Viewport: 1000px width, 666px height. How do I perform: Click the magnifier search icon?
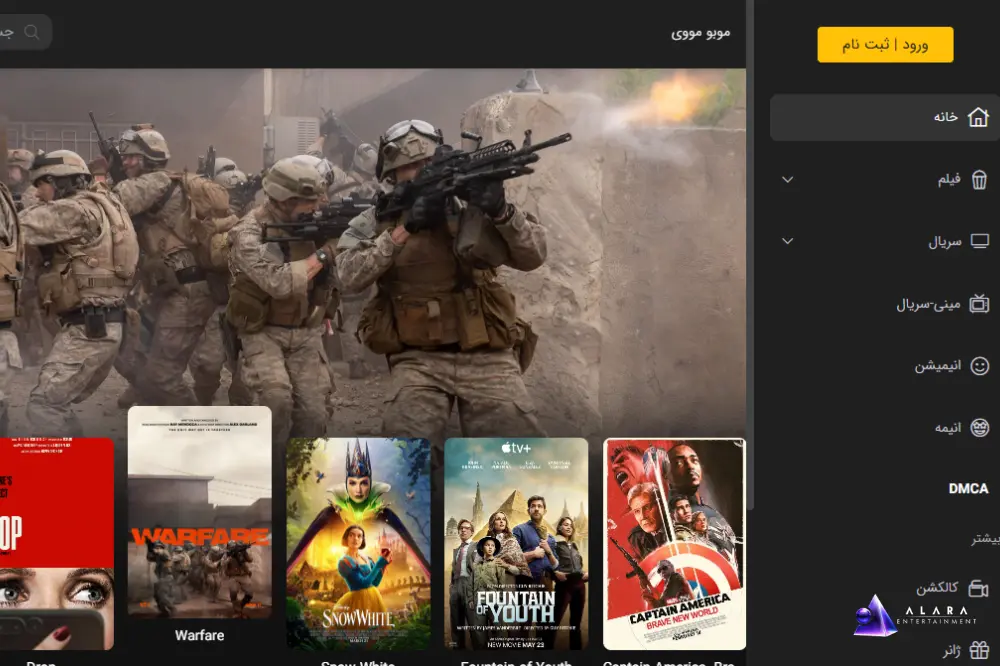(32, 32)
